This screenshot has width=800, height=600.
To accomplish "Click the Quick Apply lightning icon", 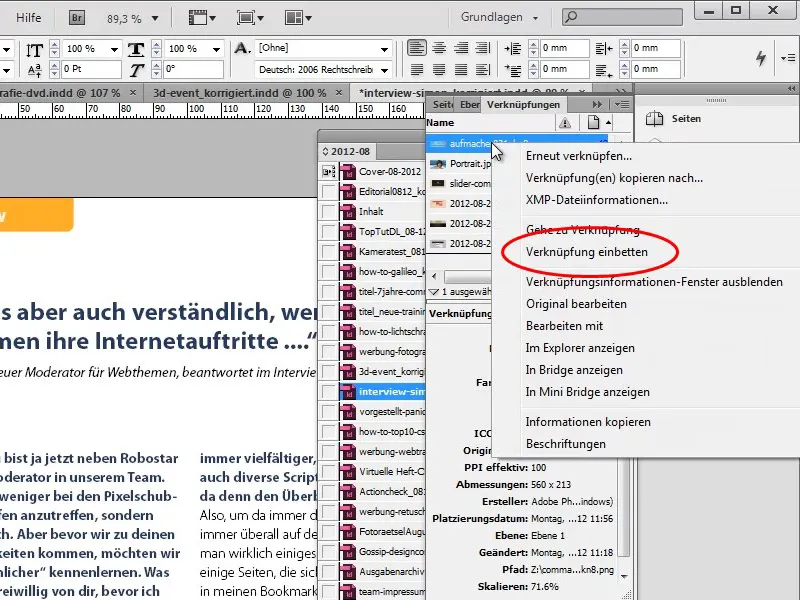I will [x=761, y=58].
